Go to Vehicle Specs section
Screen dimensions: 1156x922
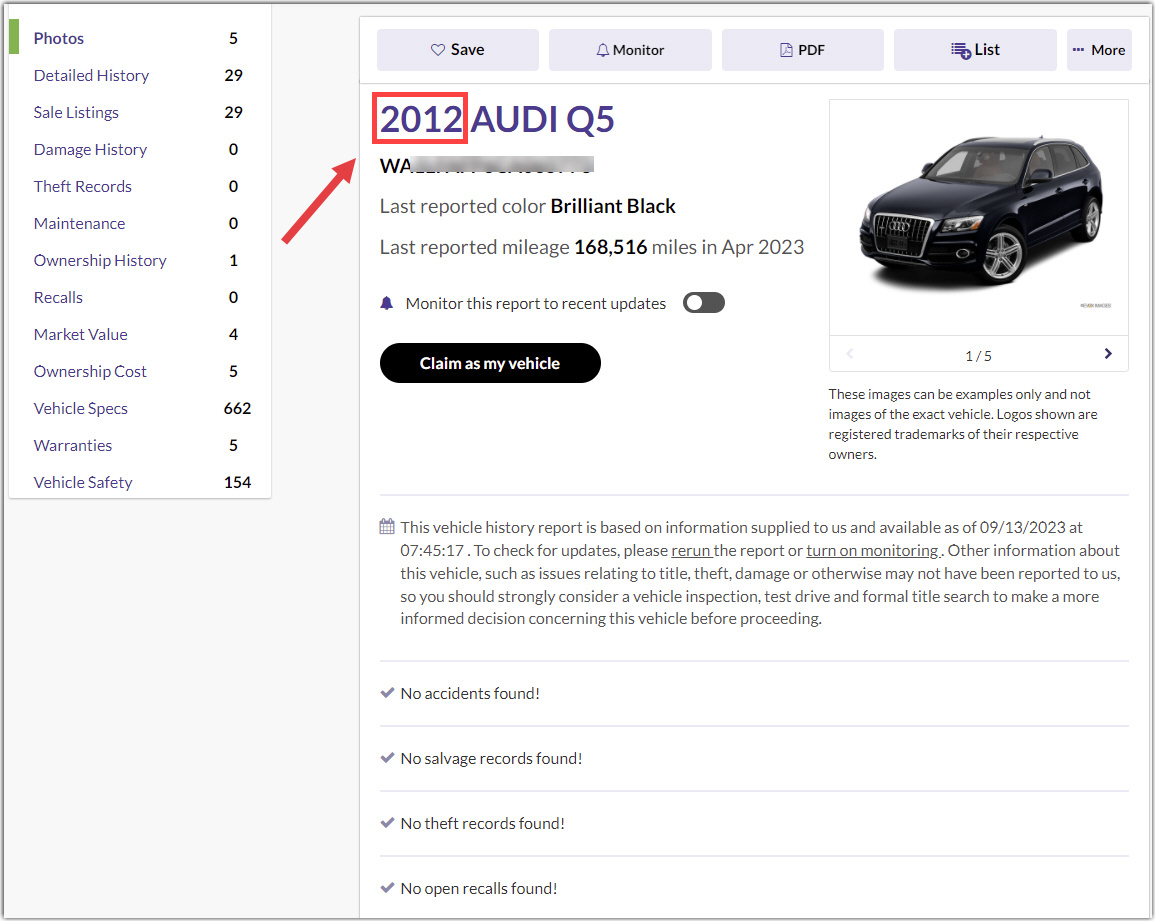click(80, 408)
